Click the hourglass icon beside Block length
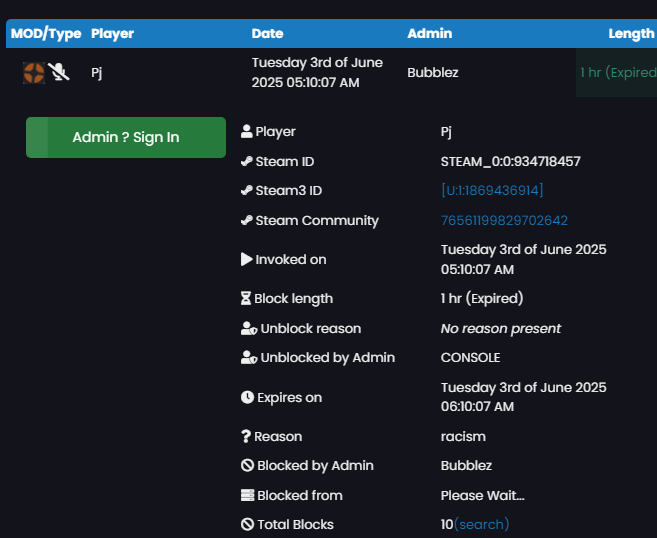The image size is (657, 538). [246, 298]
